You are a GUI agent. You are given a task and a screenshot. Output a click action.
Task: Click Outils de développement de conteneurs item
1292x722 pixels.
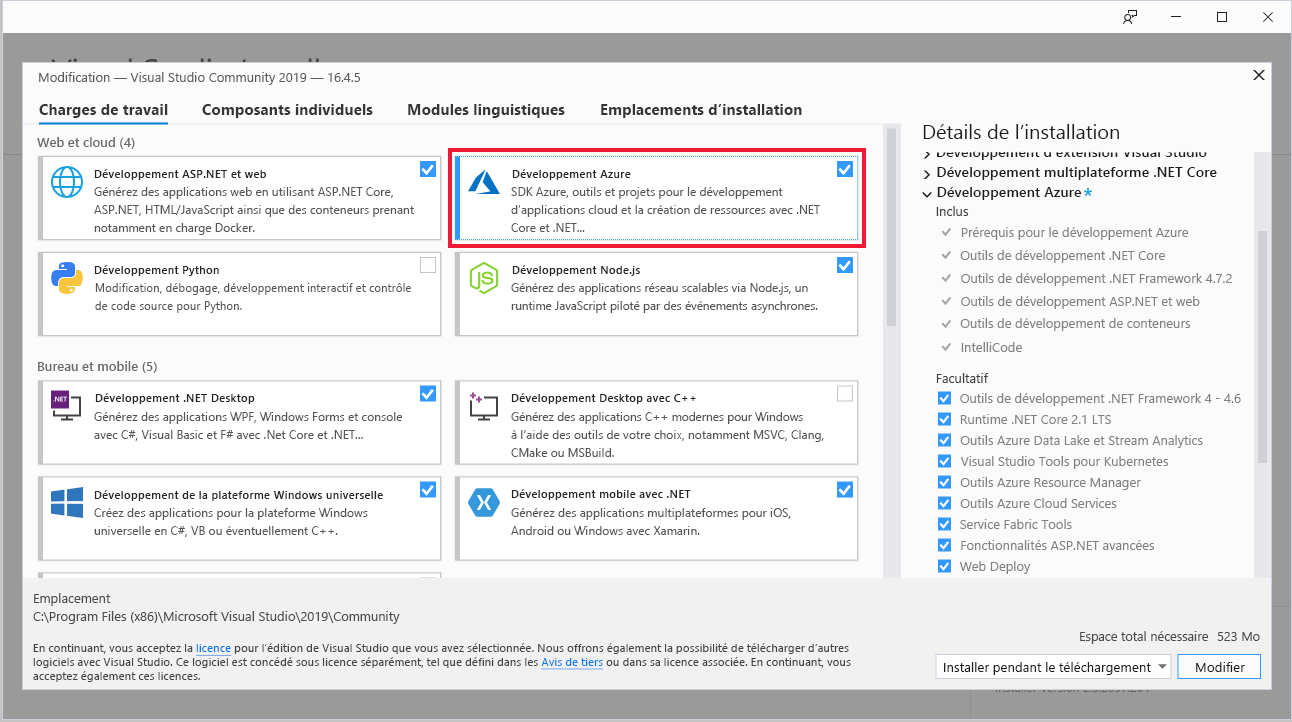1075,324
